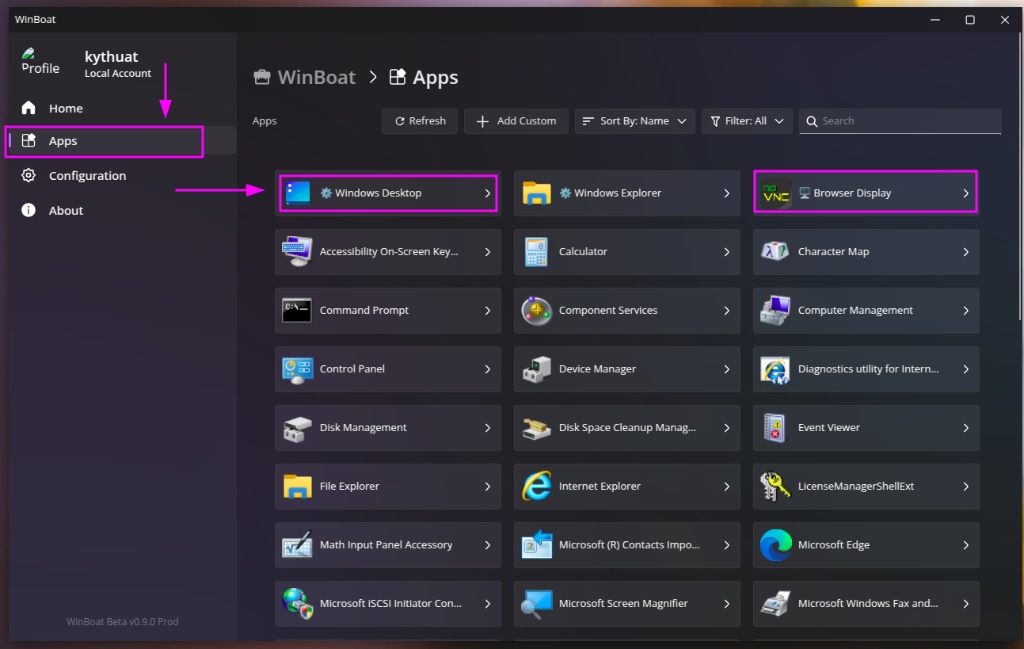The height and width of the screenshot is (649, 1024).
Task: Expand the Character Map chevron
Action: point(965,252)
